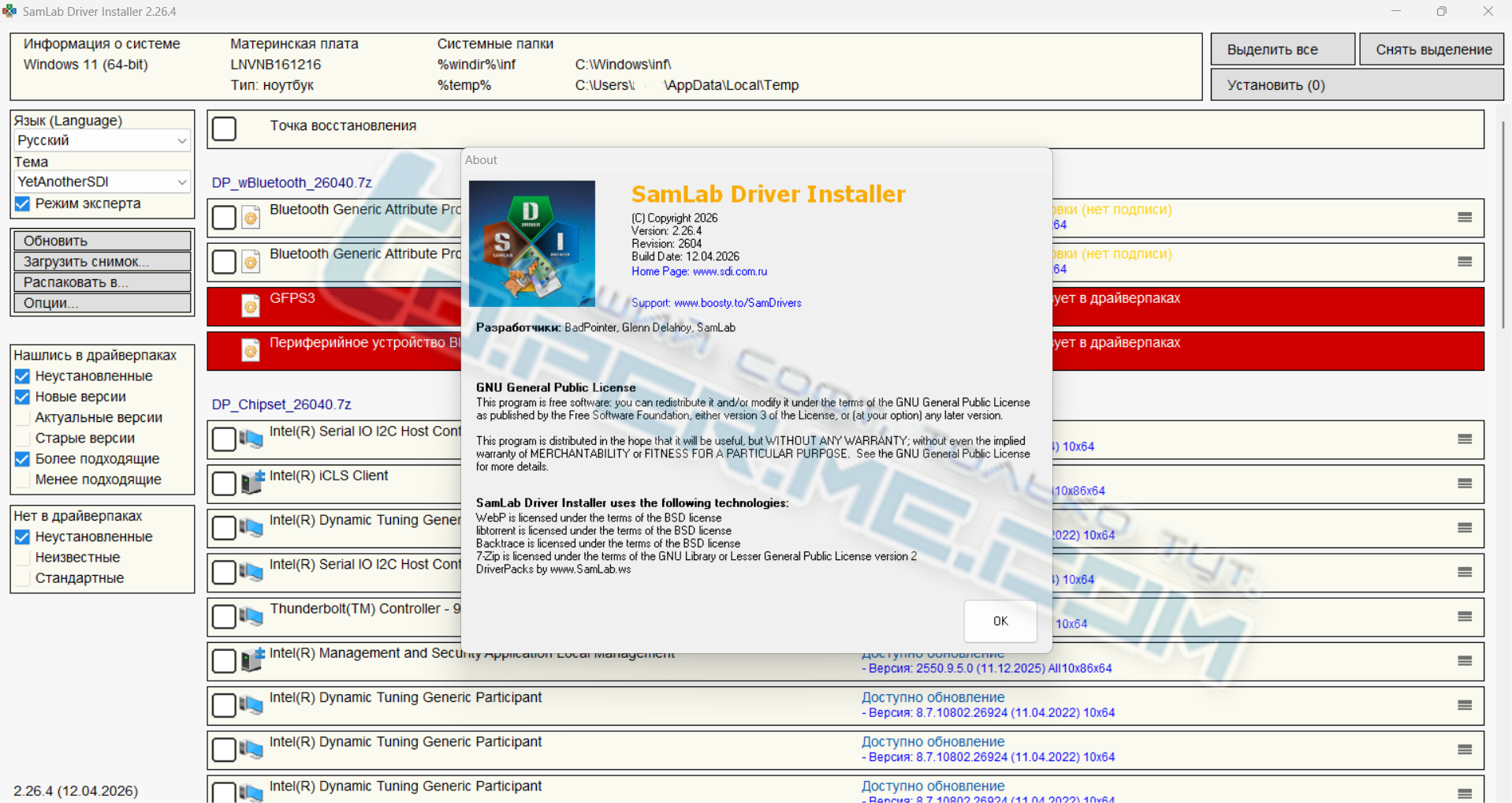This screenshot has height=803, width=1512.
Task: Click the Установить (0) button
Action: click(1357, 85)
